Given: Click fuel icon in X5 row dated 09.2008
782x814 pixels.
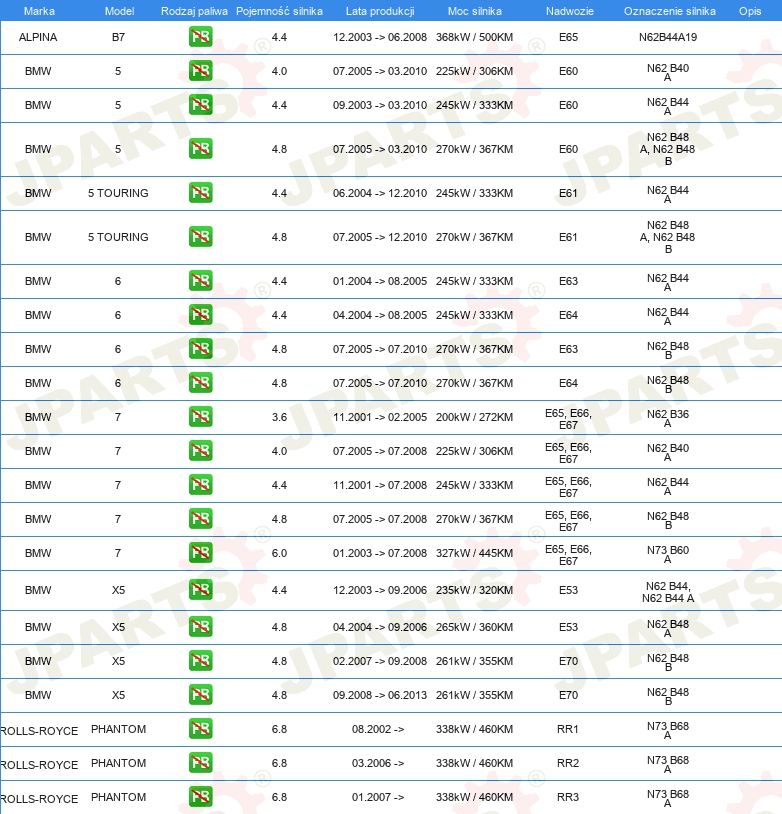Looking at the screenshot, I should tap(200, 695).
